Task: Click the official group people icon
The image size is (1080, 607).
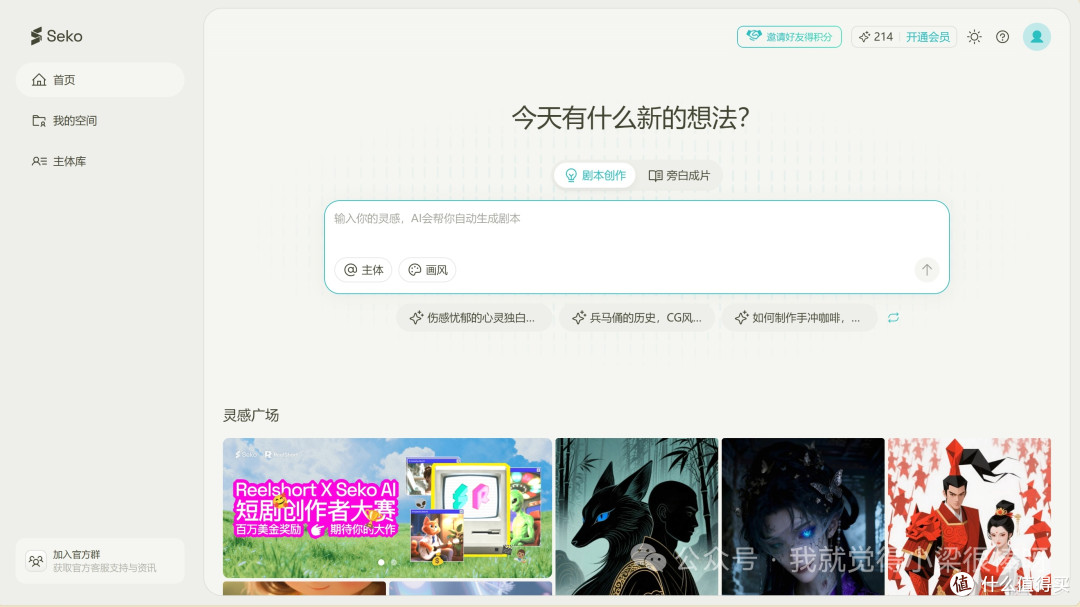Action: pyautogui.click(x=36, y=561)
